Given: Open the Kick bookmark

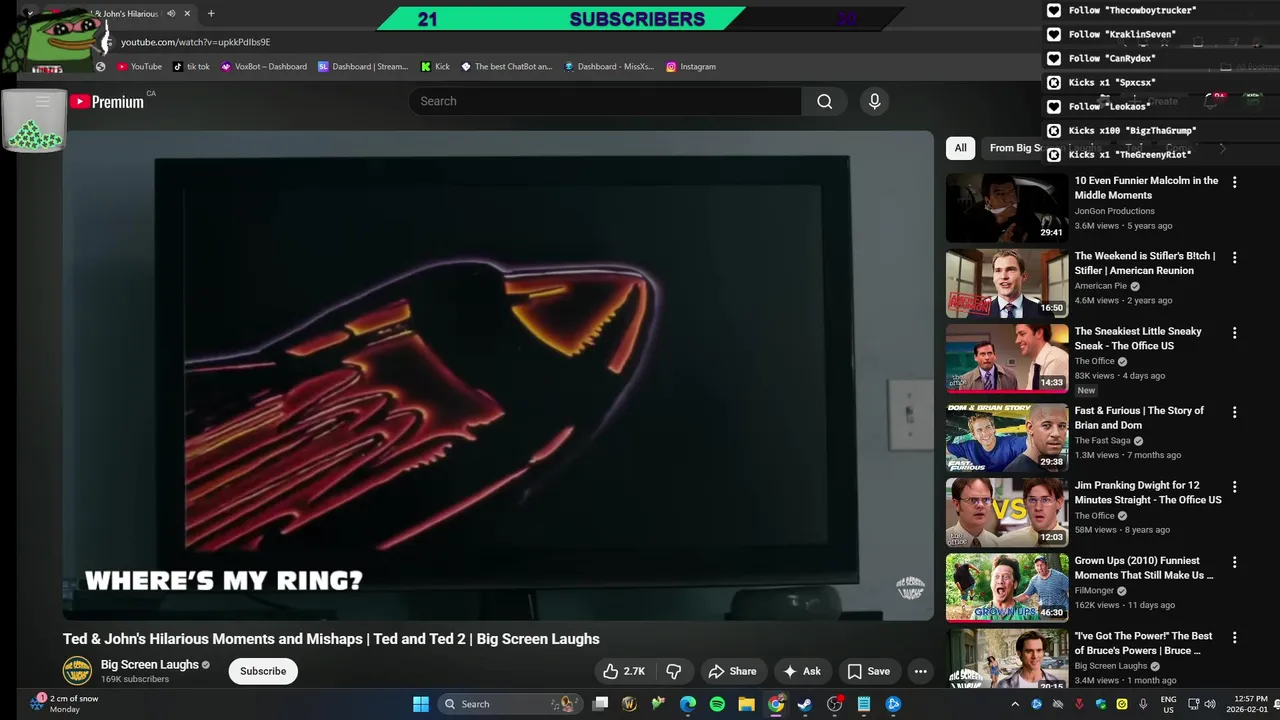Looking at the screenshot, I should click(435, 66).
